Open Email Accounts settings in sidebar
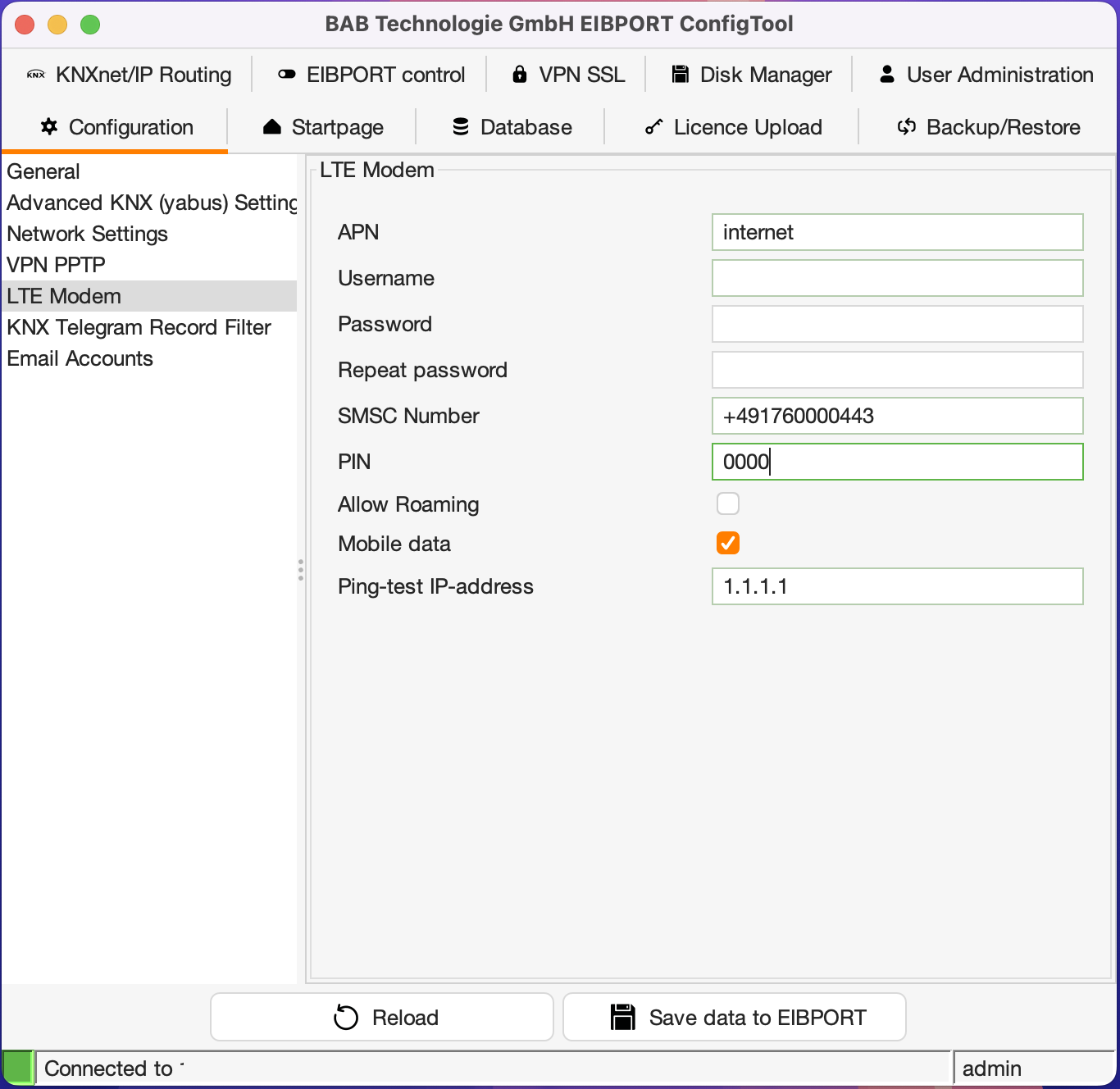Image resolution: width=1120 pixels, height=1089 pixels. (x=80, y=358)
